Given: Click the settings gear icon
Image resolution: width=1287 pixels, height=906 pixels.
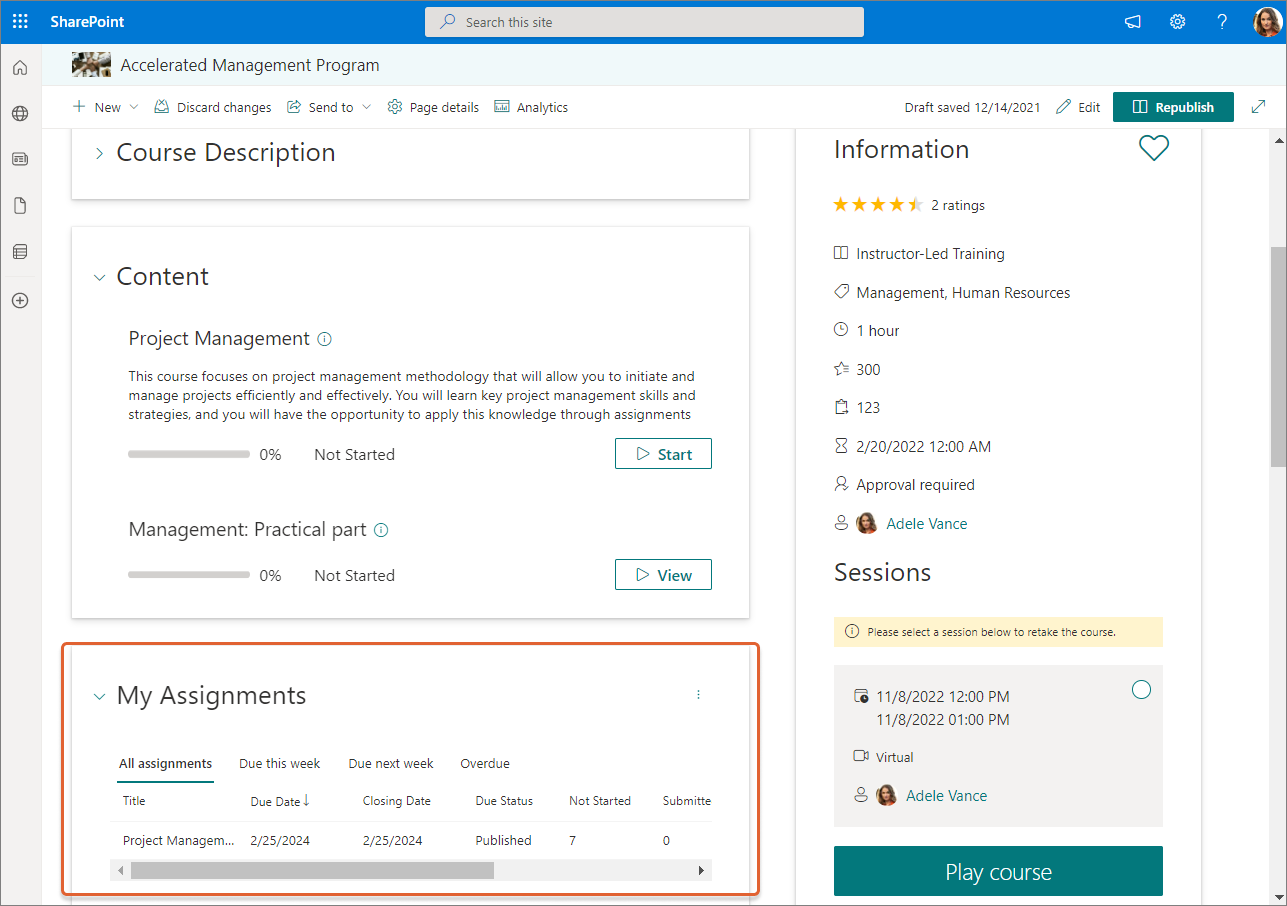Looking at the screenshot, I should pos(1177,22).
